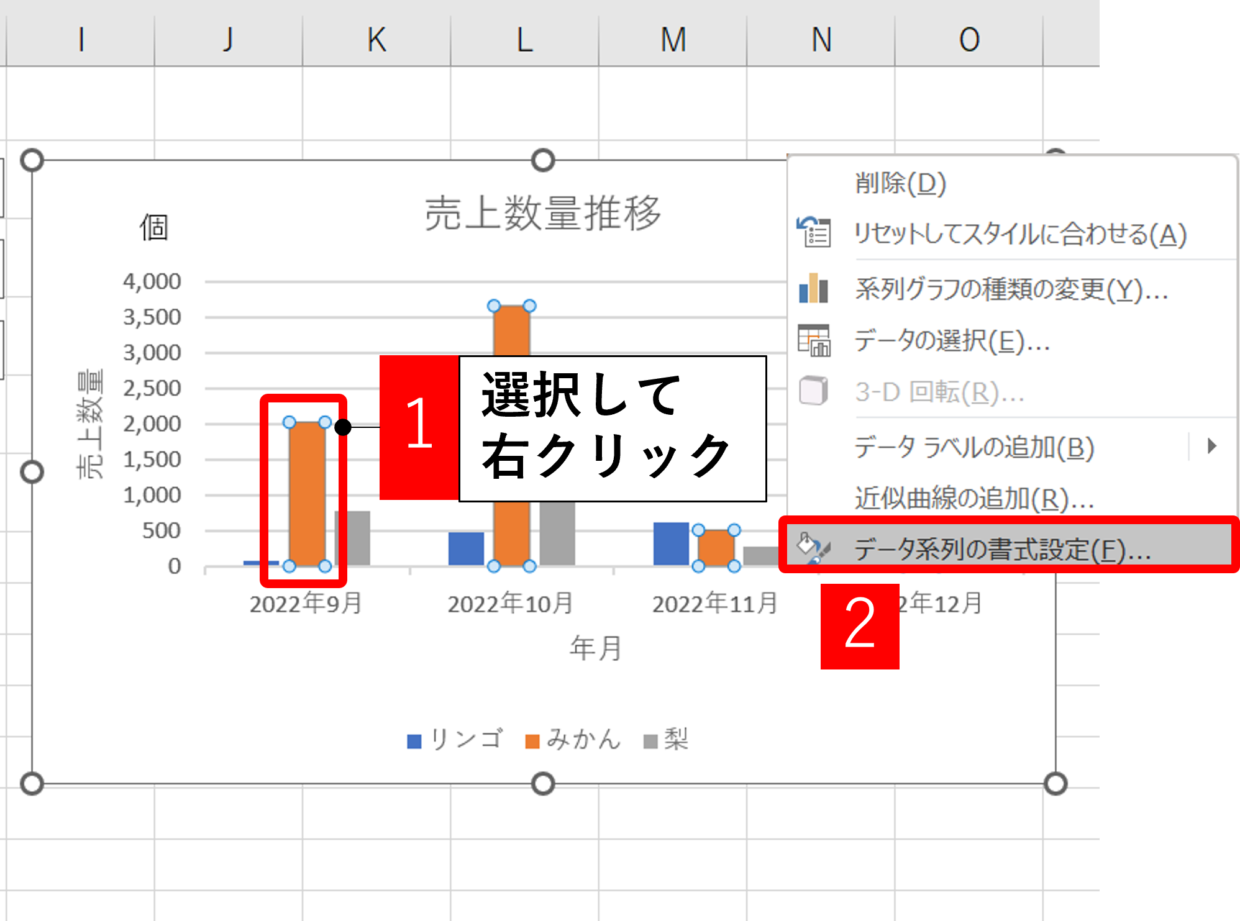This screenshot has width=1240, height=921.
Task: Click the blue リンゴ bar for 2022年10月
Action: coord(466,549)
